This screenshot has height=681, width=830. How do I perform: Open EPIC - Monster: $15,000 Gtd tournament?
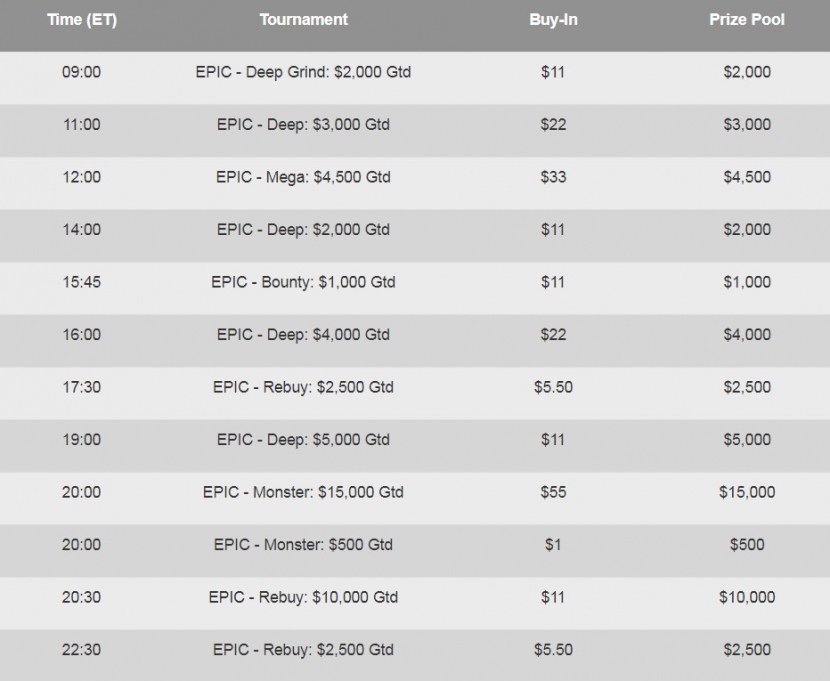tap(303, 492)
